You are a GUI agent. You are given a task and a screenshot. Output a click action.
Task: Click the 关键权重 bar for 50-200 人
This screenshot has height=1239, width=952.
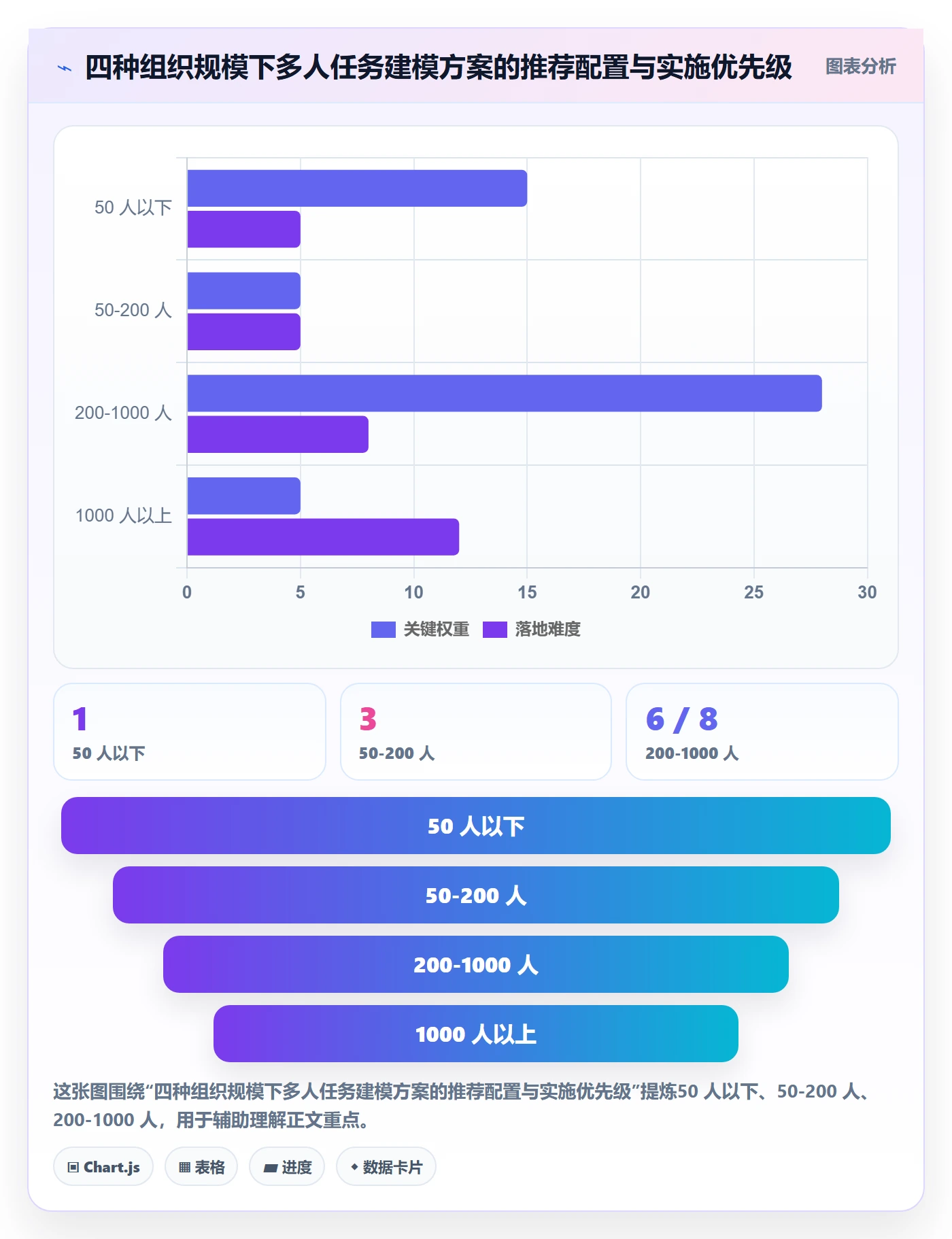point(243,291)
